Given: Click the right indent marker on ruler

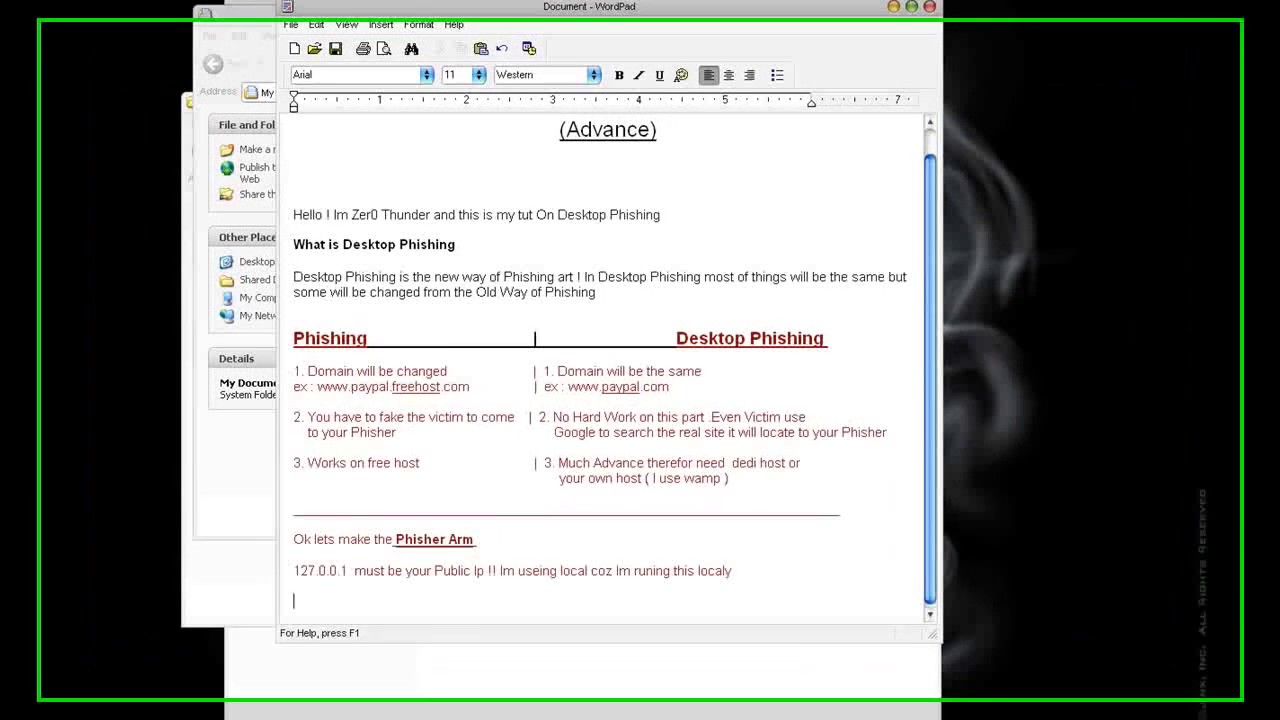Looking at the screenshot, I should coord(812,103).
